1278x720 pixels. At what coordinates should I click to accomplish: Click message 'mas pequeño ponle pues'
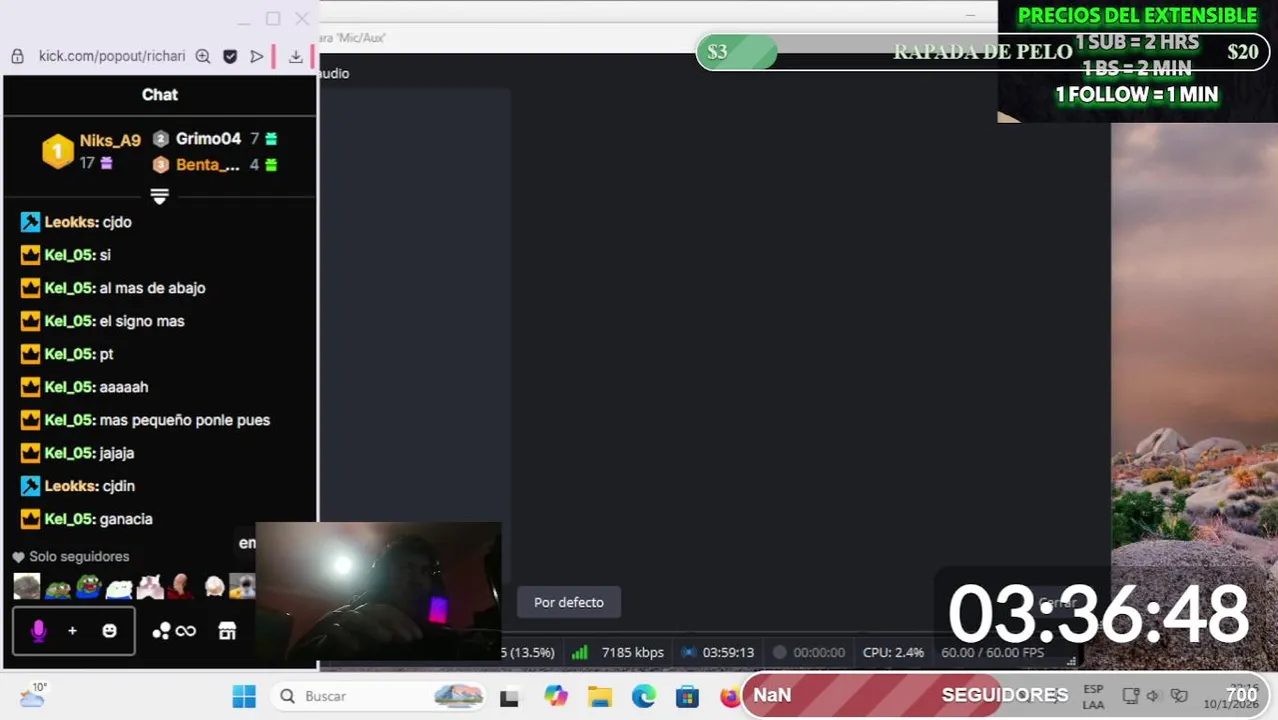coord(185,420)
